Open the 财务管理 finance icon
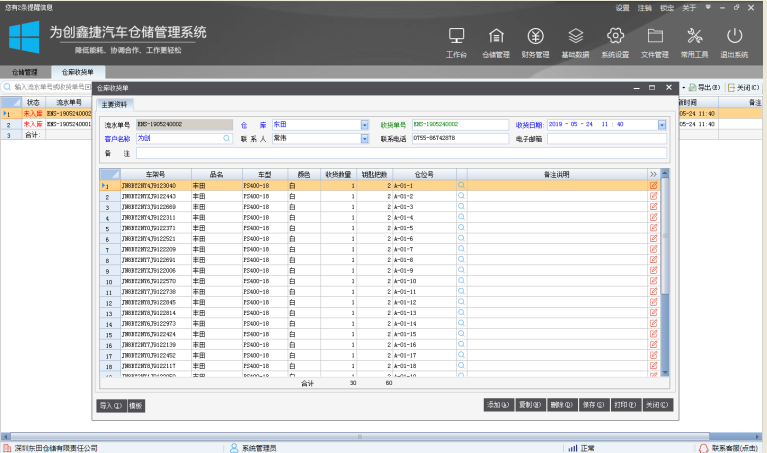This screenshot has width=767, height=453. (x=536, y=36)
